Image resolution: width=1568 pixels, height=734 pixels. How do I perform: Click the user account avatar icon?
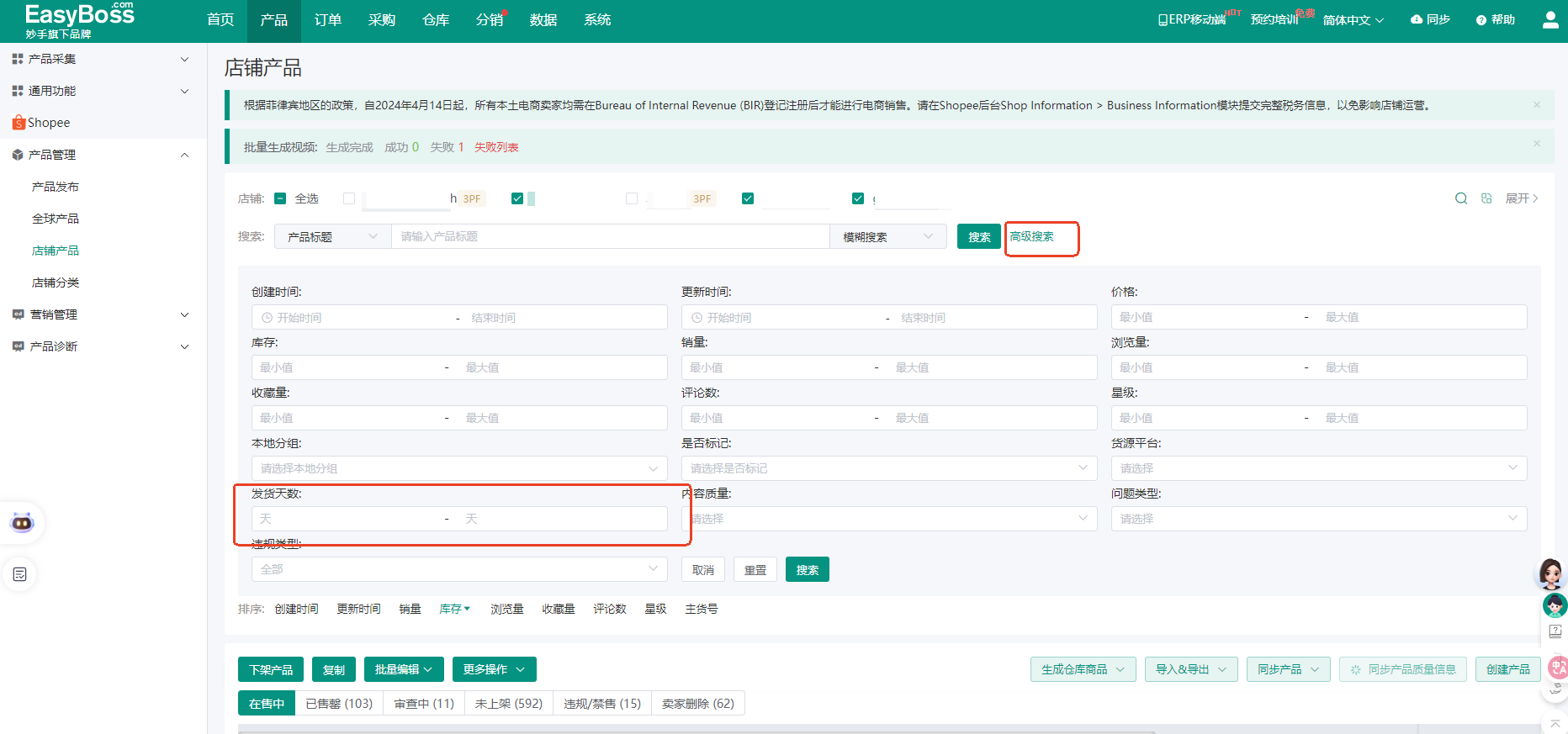tap(1549, 19)
